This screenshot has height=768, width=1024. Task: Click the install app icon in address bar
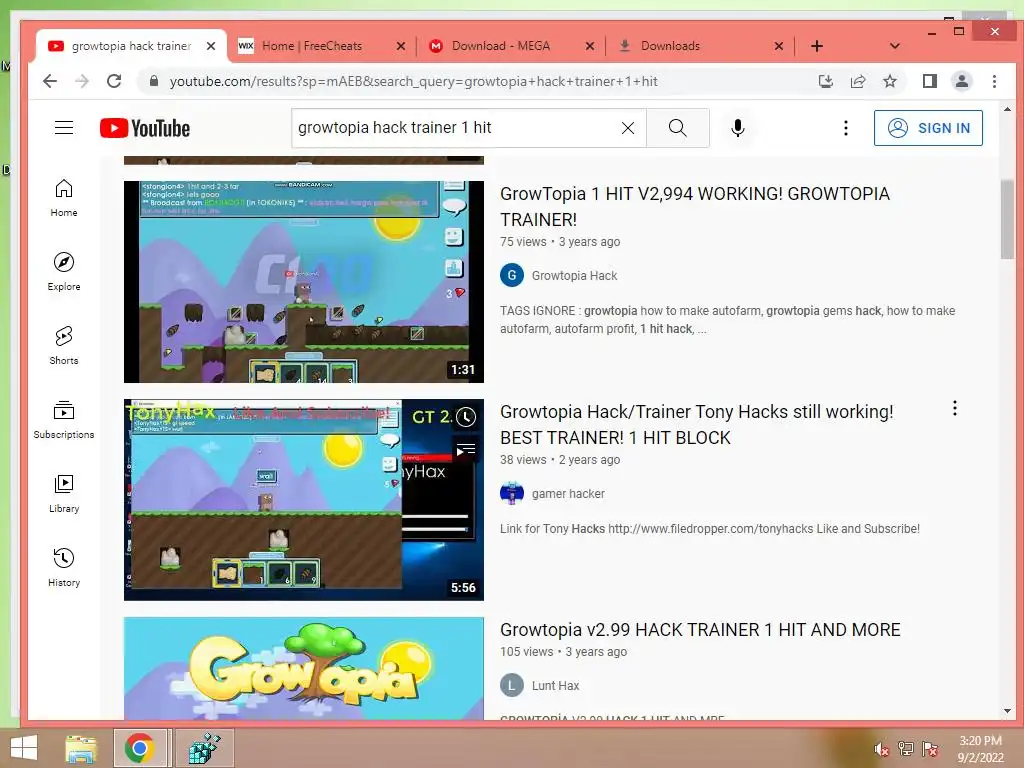[826, 81]
